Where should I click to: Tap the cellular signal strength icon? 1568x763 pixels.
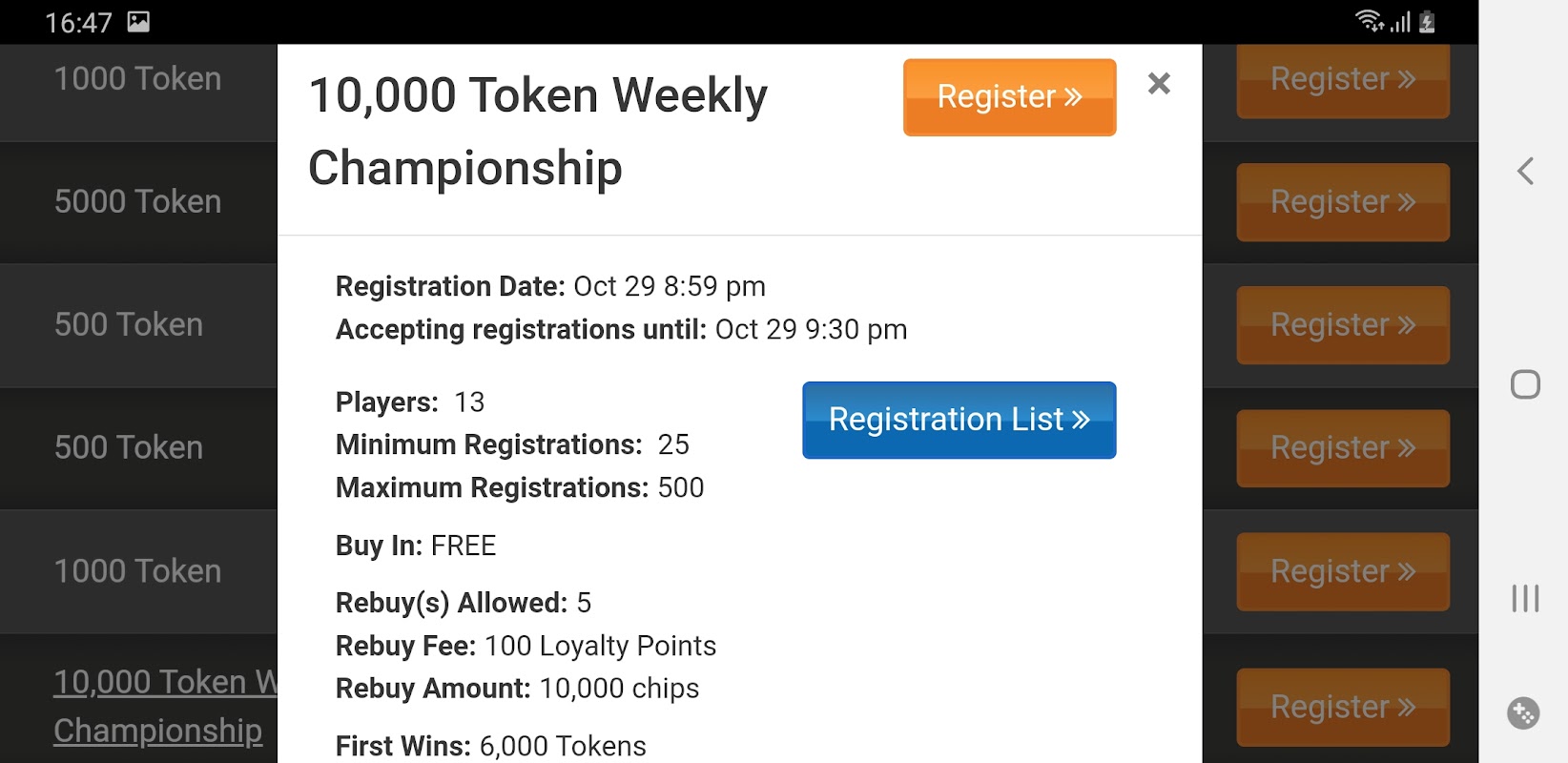coord(1400,21)
